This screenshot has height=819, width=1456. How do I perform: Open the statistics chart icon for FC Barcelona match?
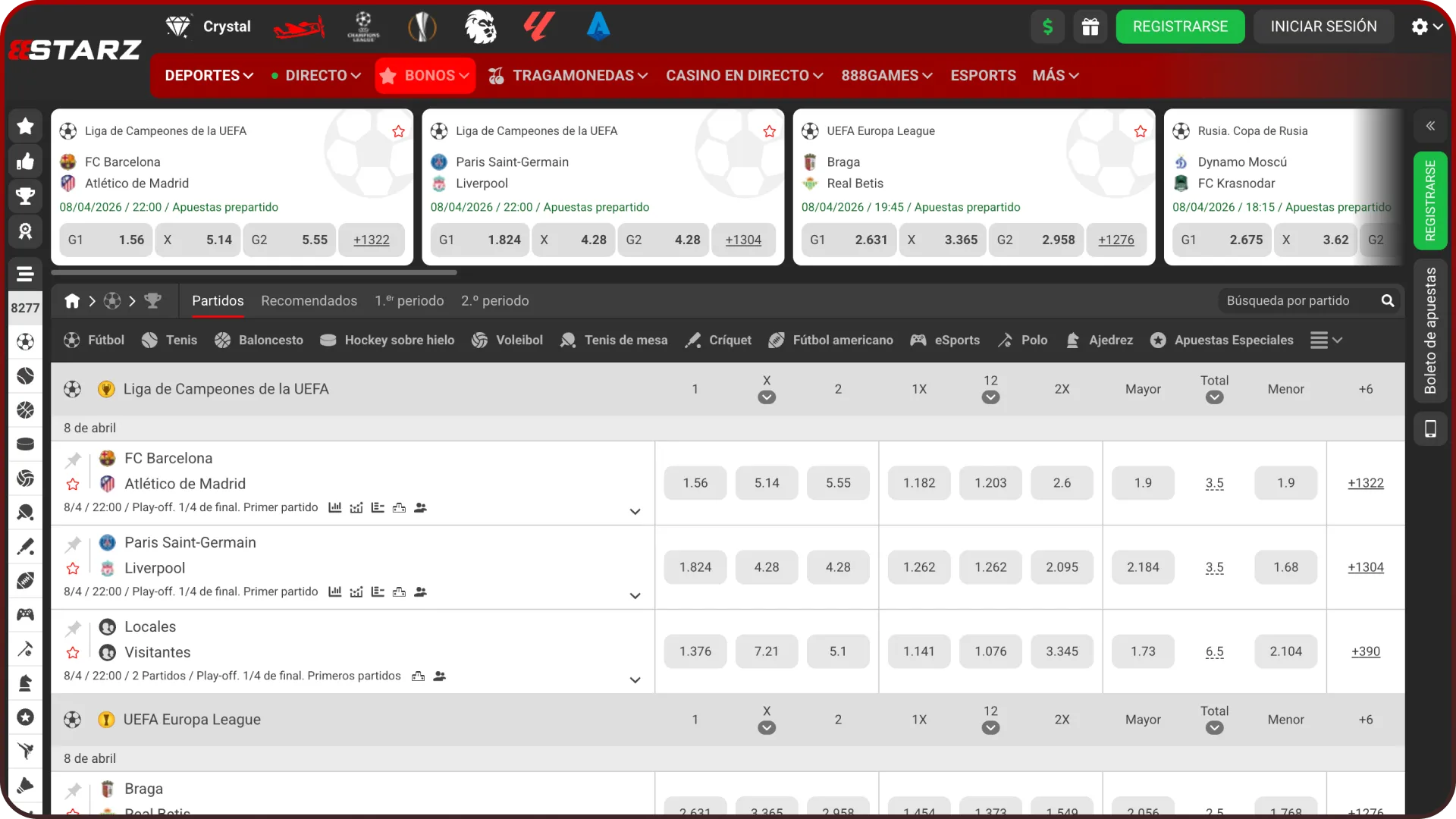[334, 507]
